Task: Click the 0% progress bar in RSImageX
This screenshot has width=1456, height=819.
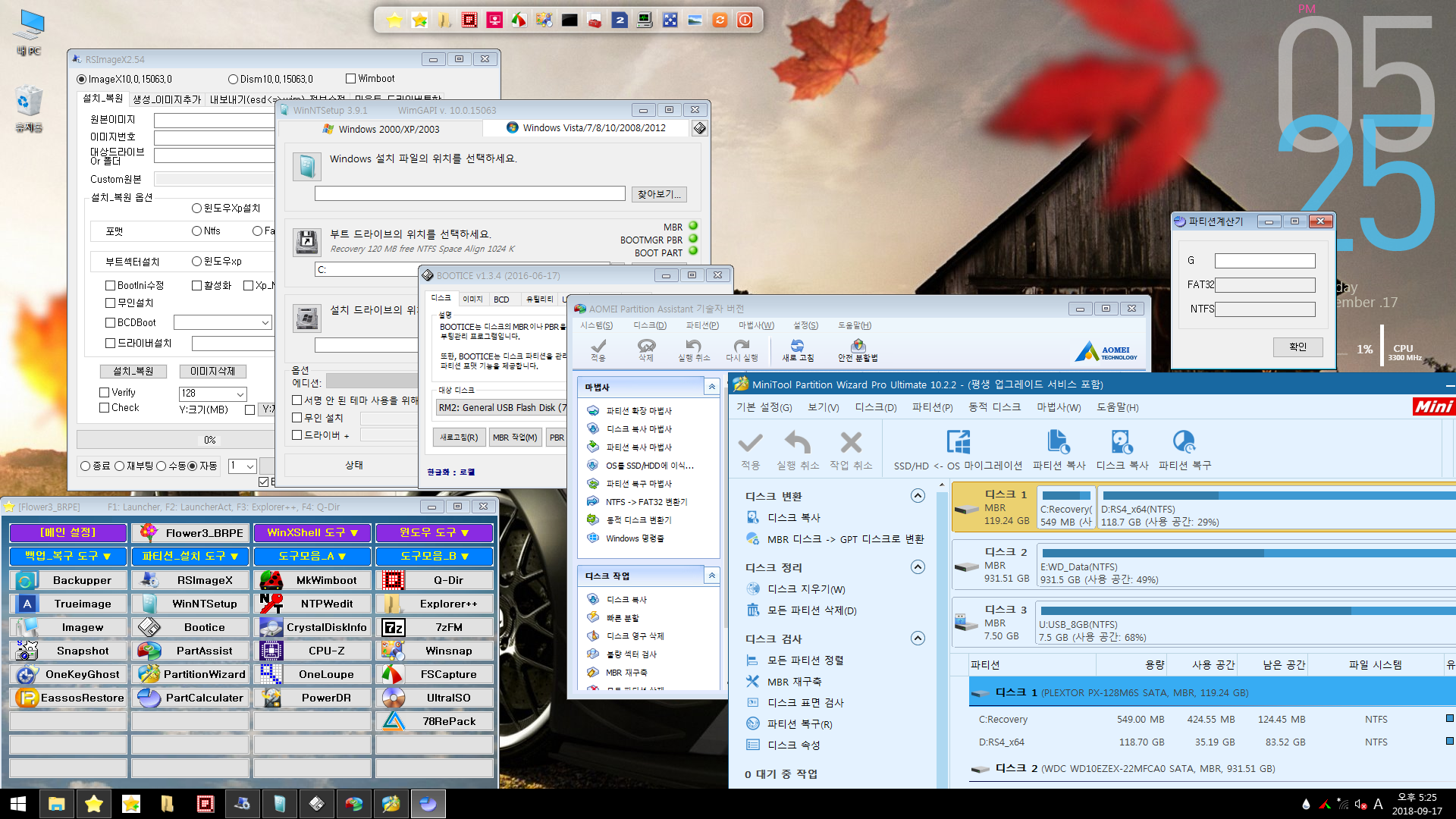Action: [176, 440]
